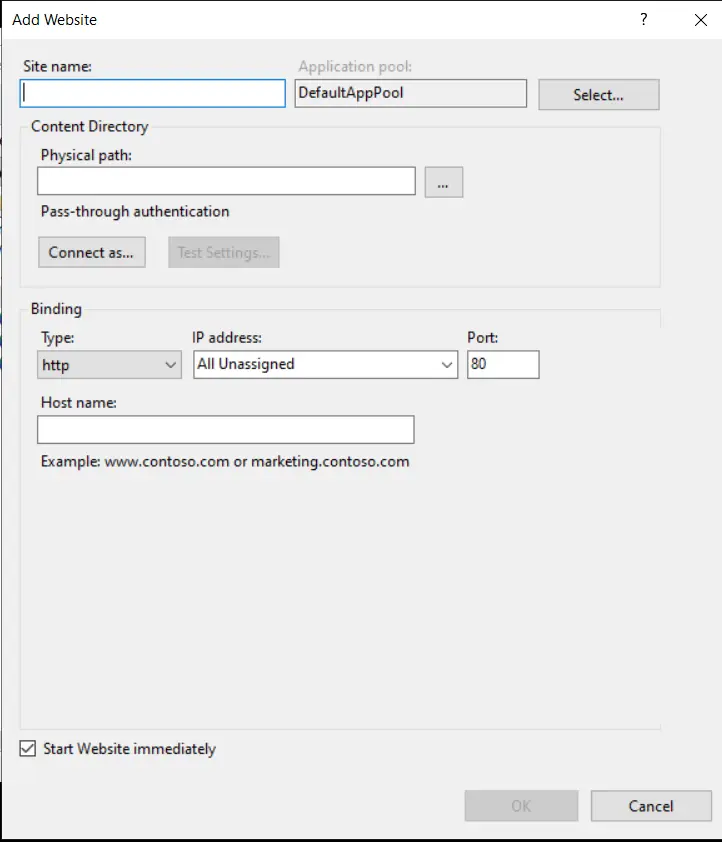Viewport: 722px width, 842px height.
Task: Click the Test Settings... button
Action: pos(223,253)
